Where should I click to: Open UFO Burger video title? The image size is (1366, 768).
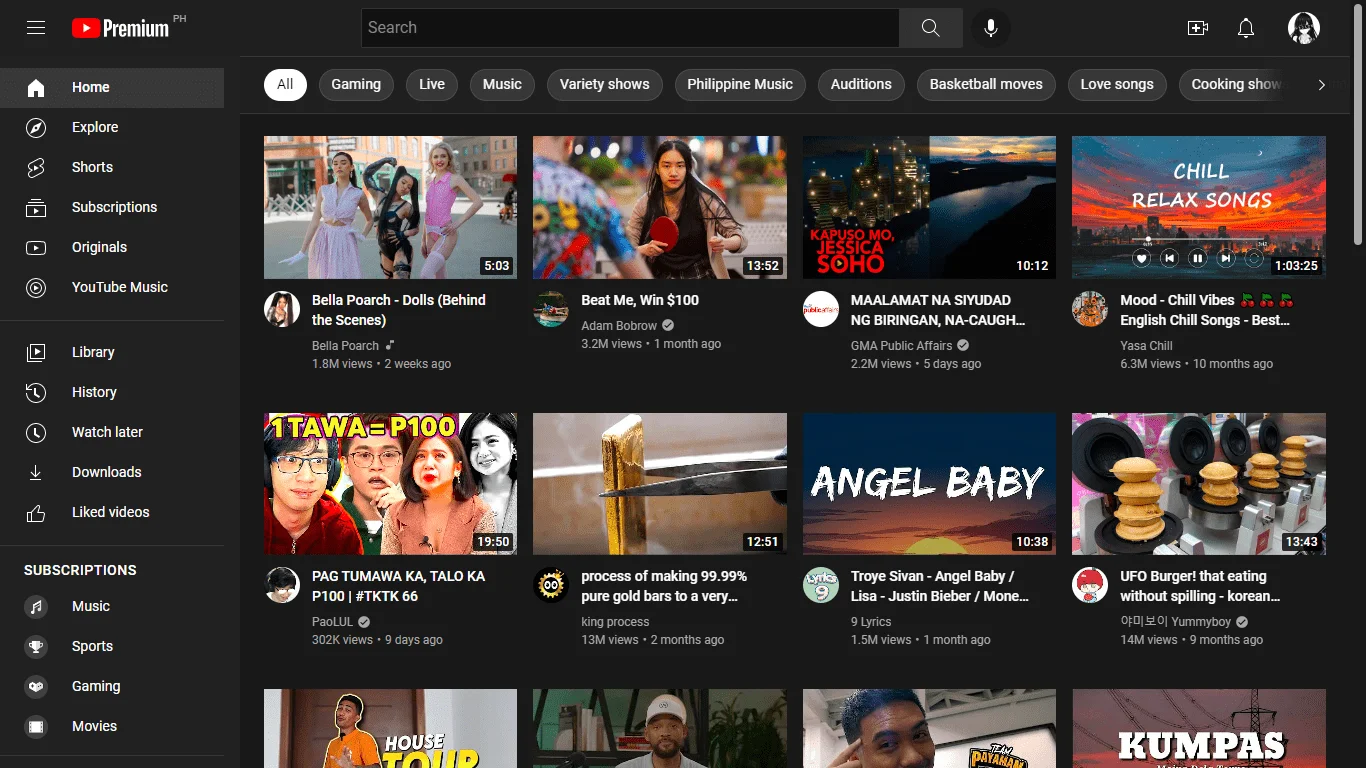click(x=1200, y=586)
